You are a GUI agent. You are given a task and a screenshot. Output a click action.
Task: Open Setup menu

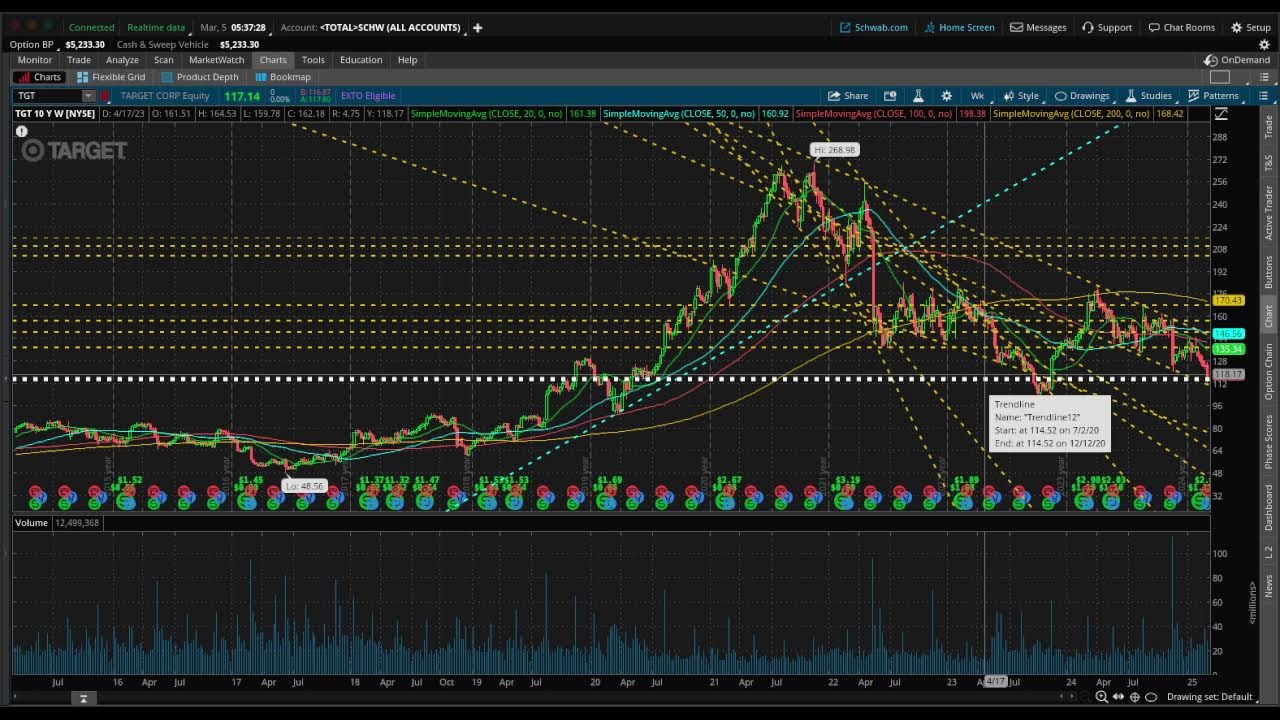click(1250, 27)
